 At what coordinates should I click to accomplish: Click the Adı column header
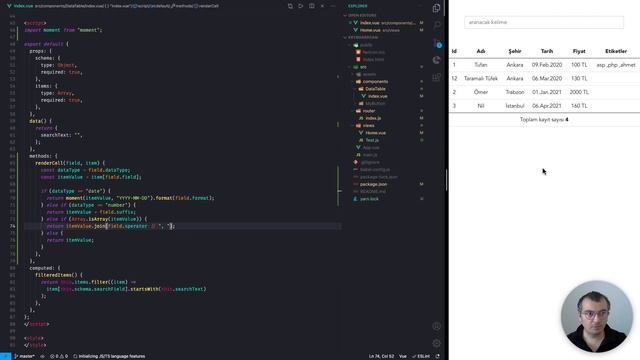481,51
